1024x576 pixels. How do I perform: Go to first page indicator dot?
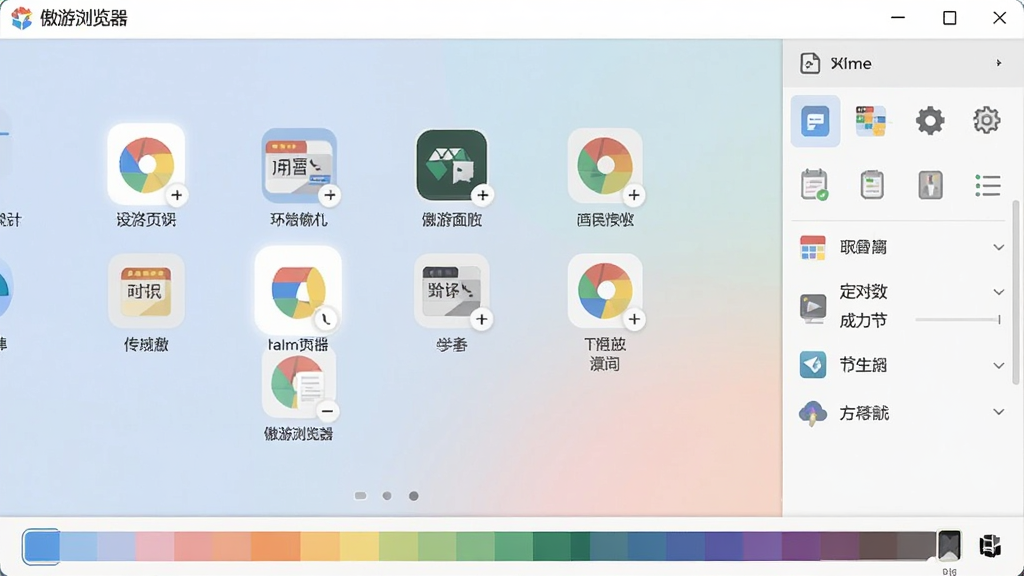tap(360, 496)
